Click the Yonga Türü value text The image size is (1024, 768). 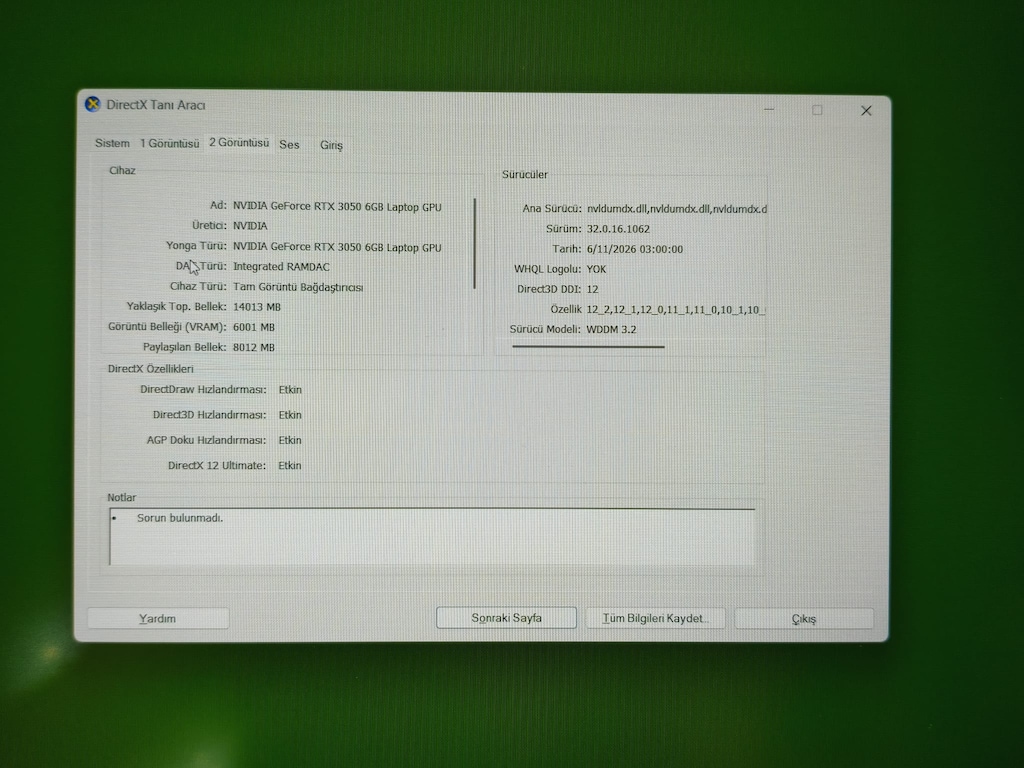tap(337, 247)
